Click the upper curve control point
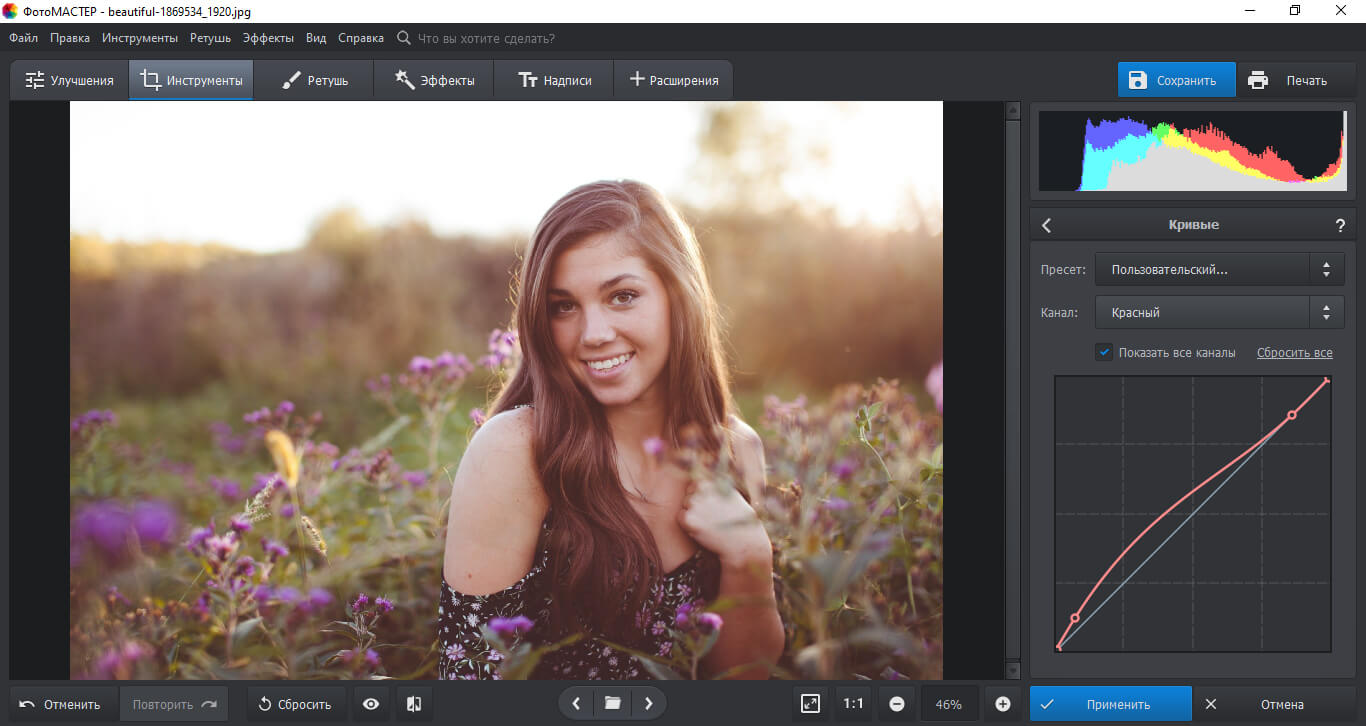The width and height of the screenshot is (1366, 726). pyautogui.click(x=1291, y=414)
